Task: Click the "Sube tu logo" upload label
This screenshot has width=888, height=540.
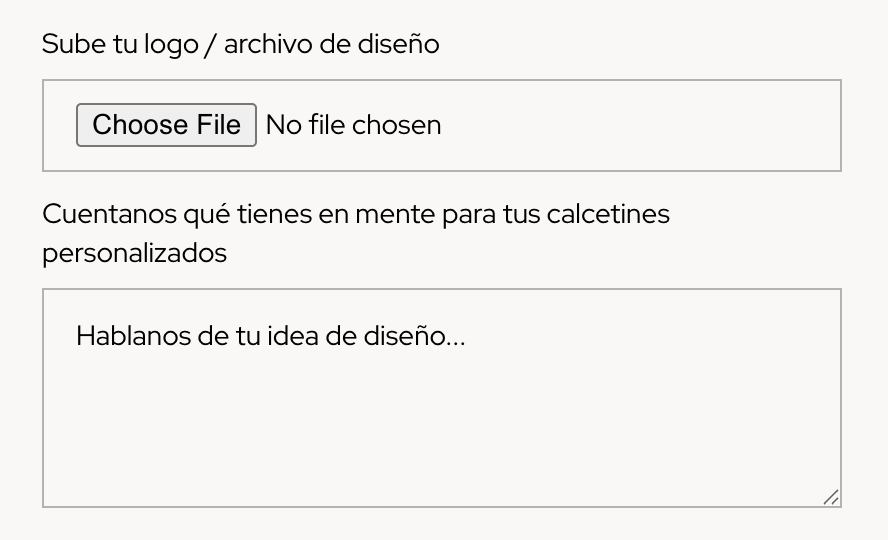Action: click(240, 44)
